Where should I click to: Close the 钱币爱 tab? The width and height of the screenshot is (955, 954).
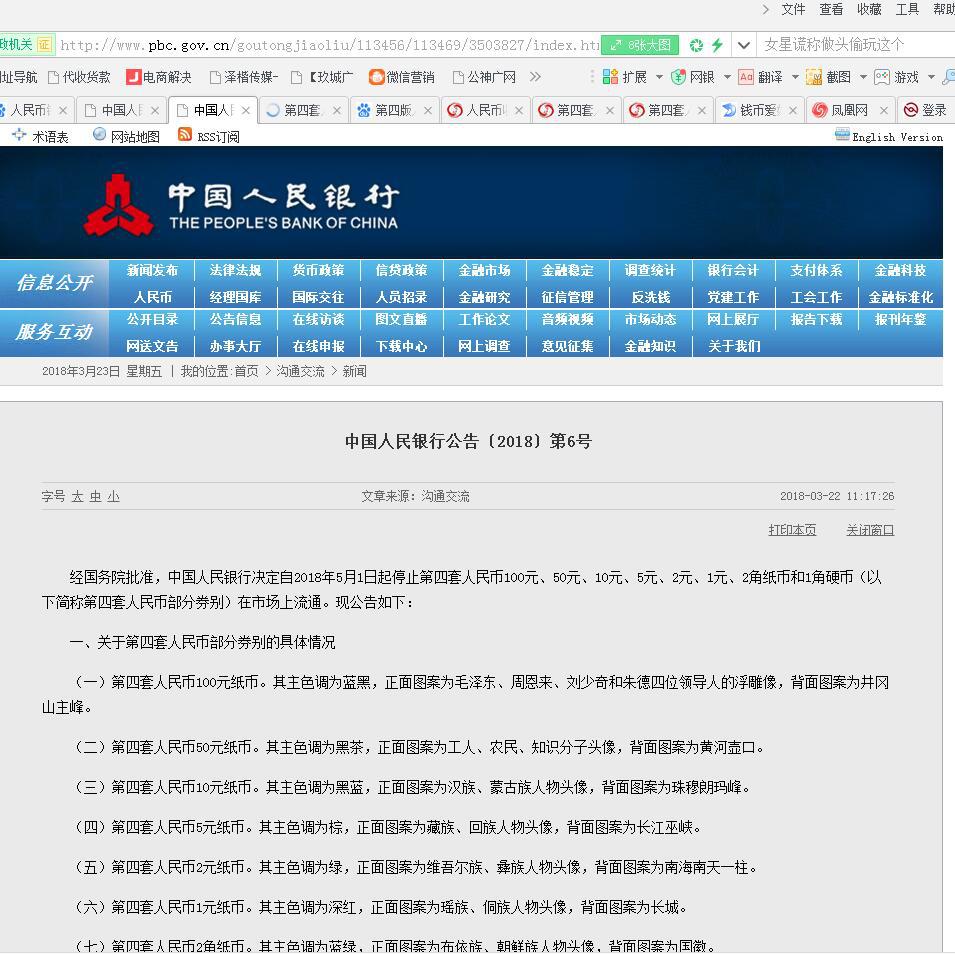(x=793, y=110)
